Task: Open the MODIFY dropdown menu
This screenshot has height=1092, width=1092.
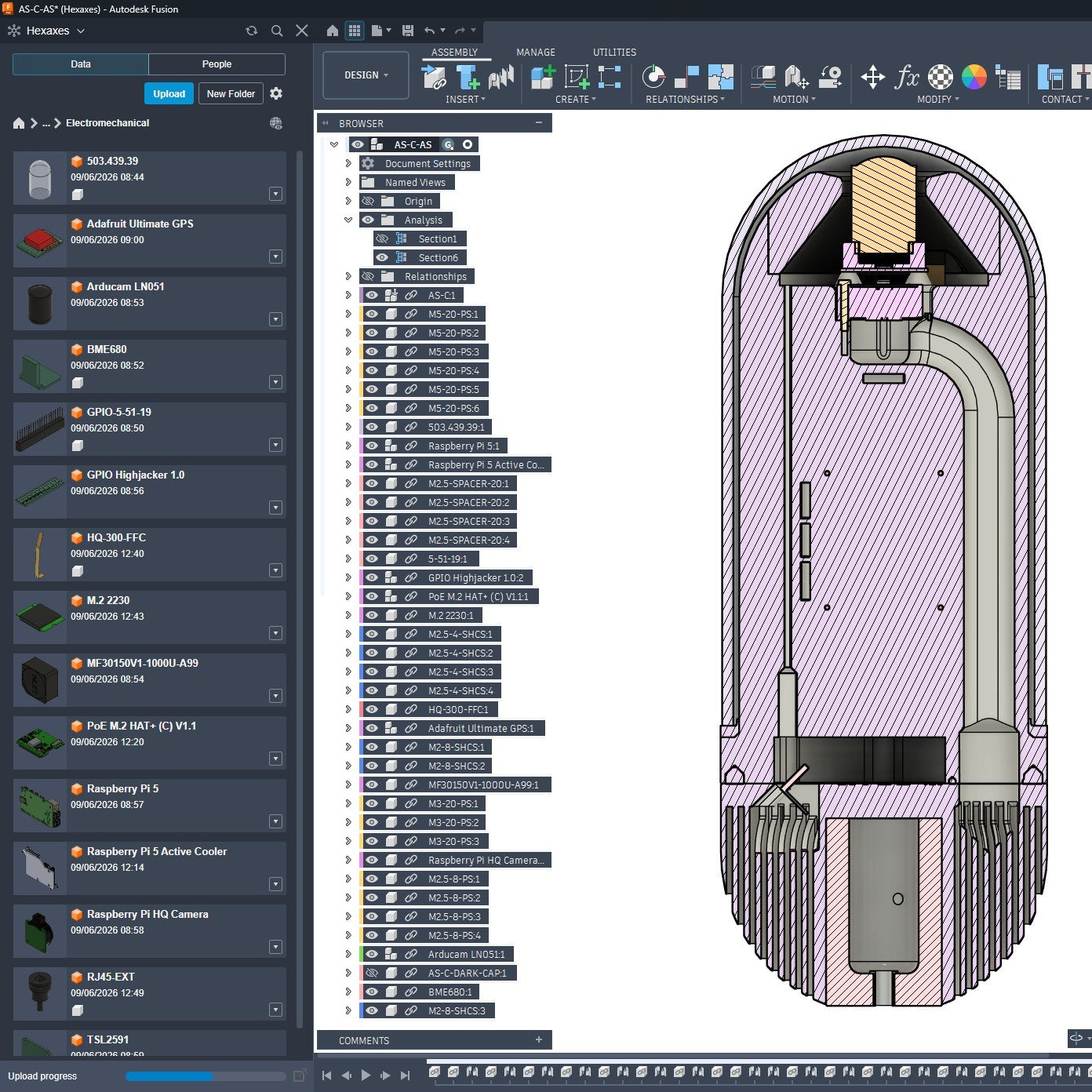Action: 937,100
